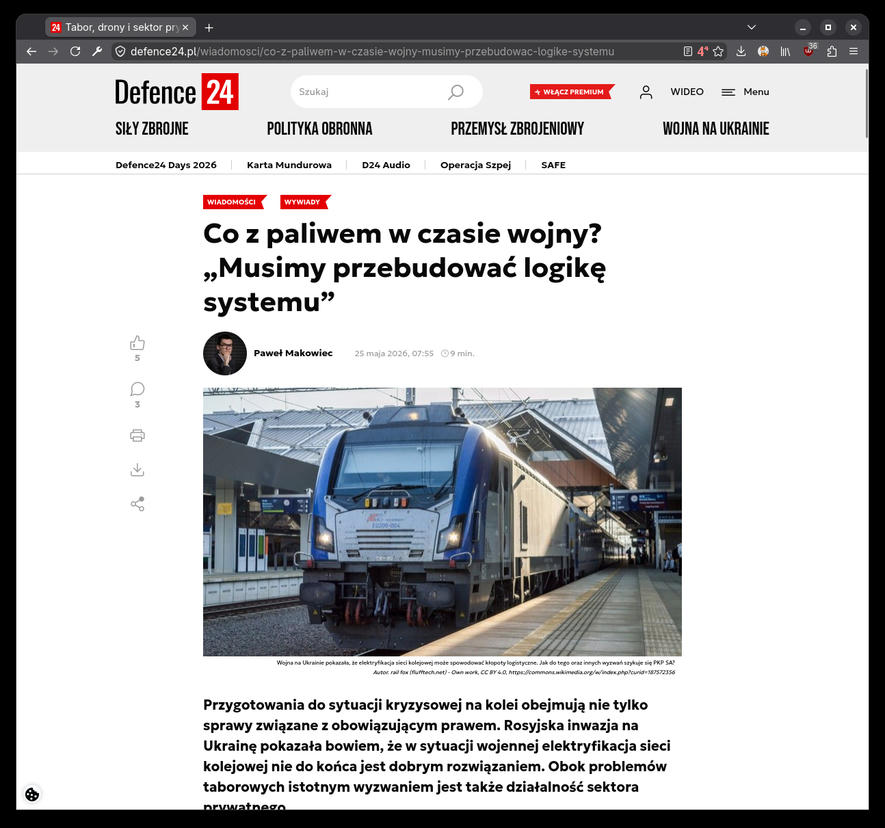
Task: Click the search magnifier icon
Action: coord(455,92)
